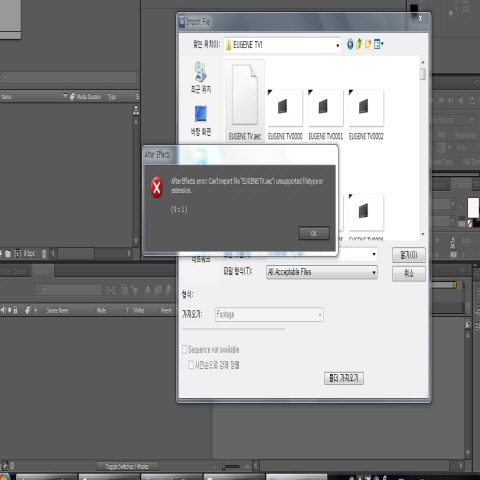This screenshot has width=480, height=480.
Task: Sort the Project panel by Name column
Action: click(7, 97)
